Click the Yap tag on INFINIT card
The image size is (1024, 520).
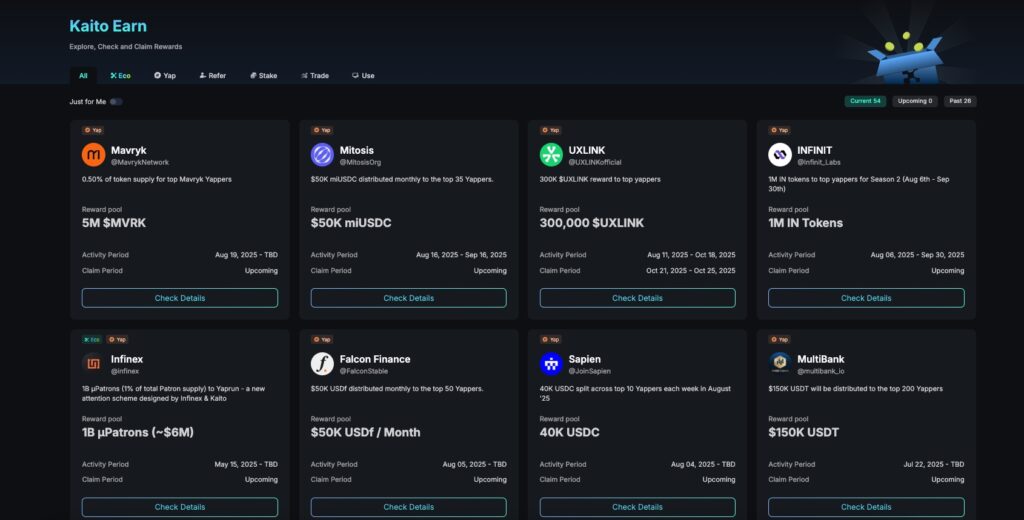[x=779, y=130]
